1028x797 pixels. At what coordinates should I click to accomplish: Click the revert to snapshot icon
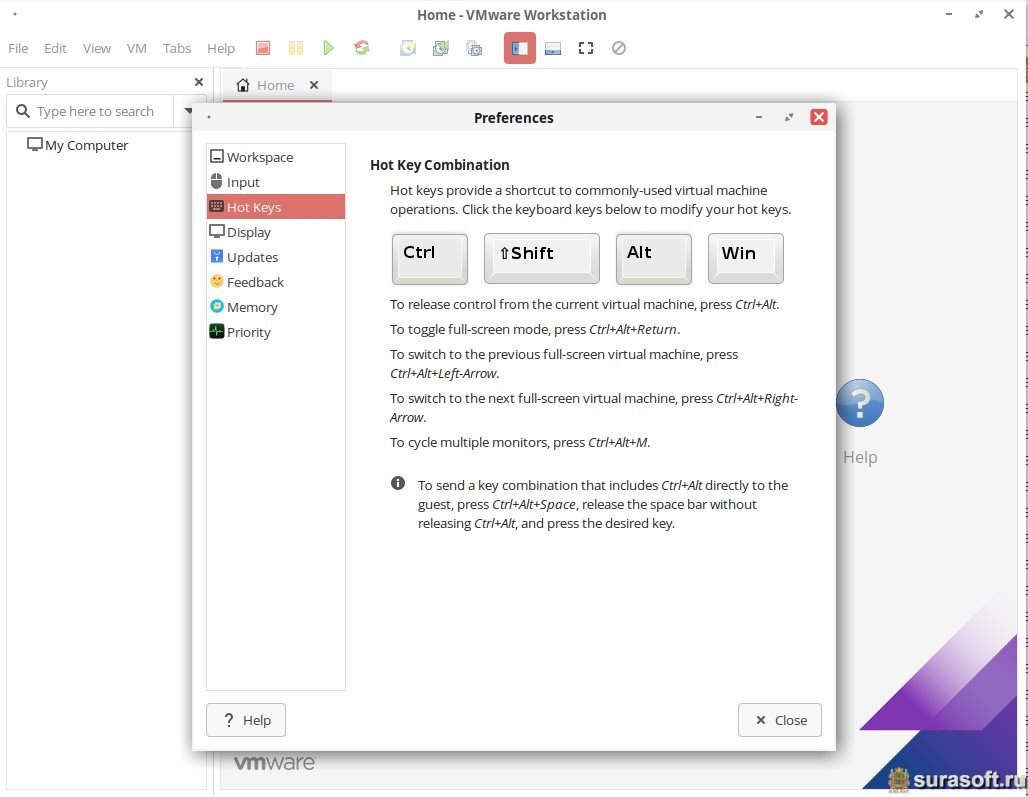coord(441,48)
